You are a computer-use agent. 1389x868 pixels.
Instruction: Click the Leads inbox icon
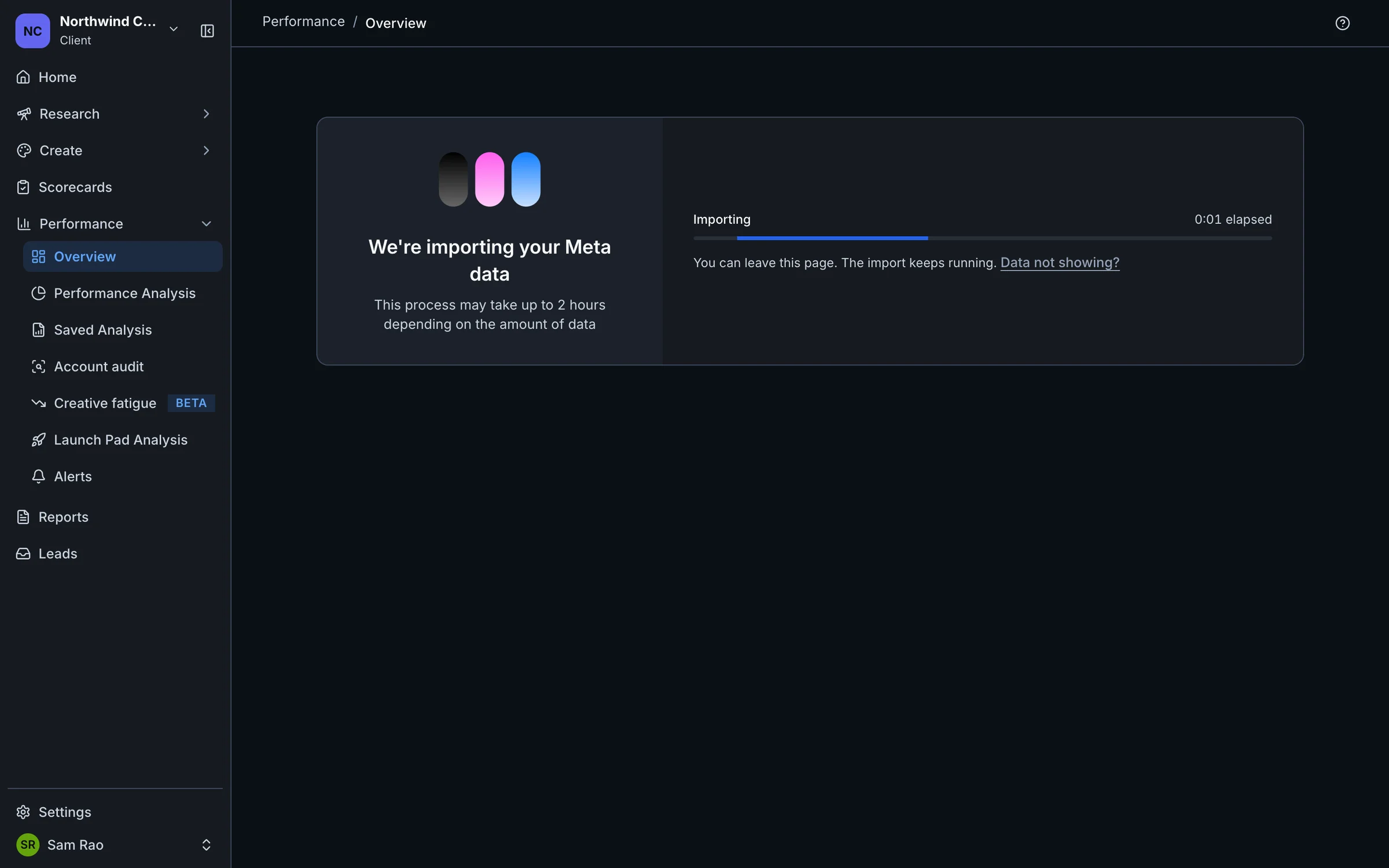[x=23, y=554]
